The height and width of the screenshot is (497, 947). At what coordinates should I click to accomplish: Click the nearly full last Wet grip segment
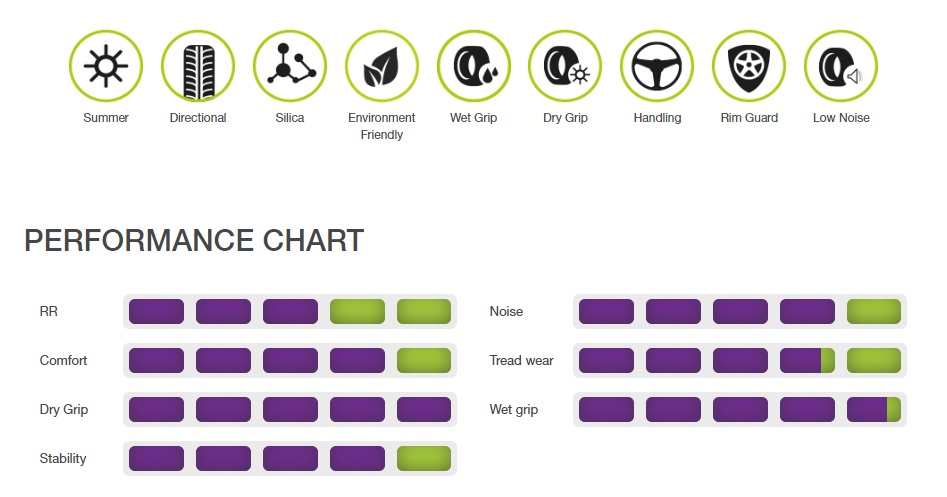pyautogui.click(x=874, y=409)
